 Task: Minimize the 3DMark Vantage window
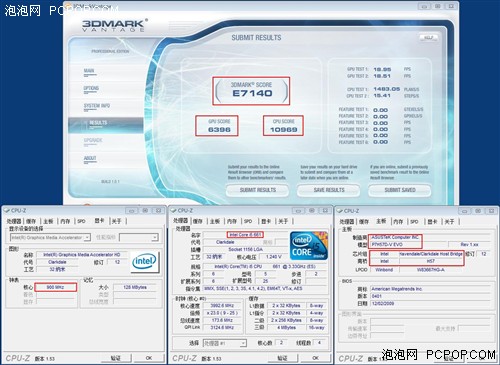point(424,6)
